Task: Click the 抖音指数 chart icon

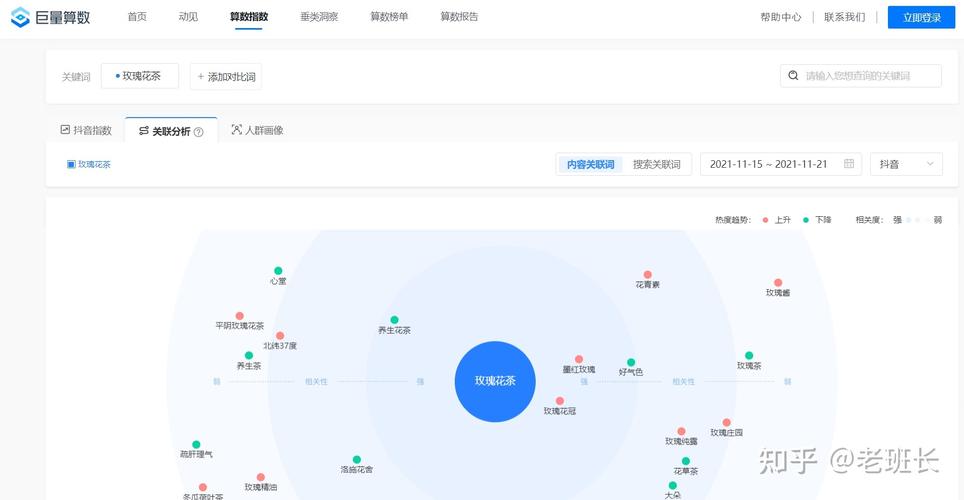Action: tap(65, 129)
